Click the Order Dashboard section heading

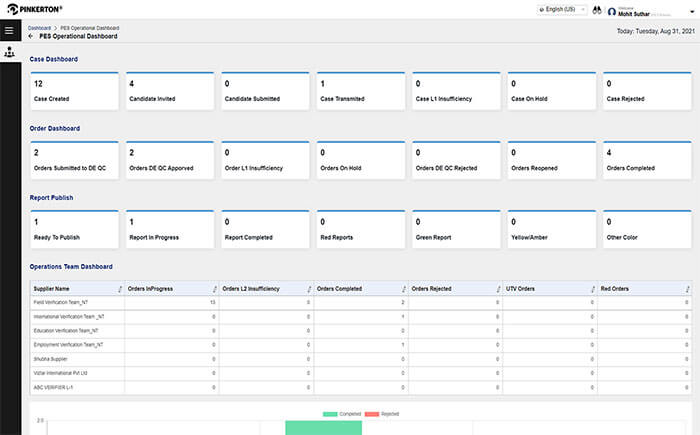pyautogui.click(x=55, y=128)
